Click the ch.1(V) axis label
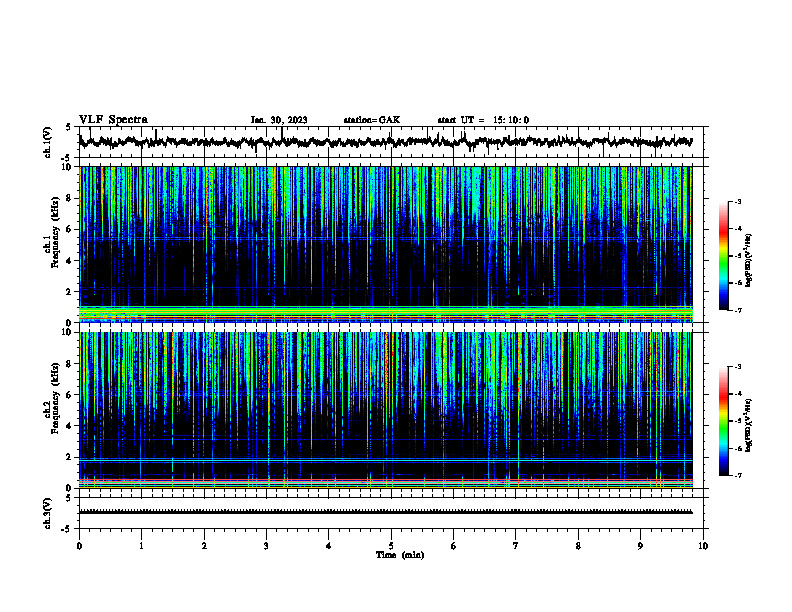 (47, 142)
